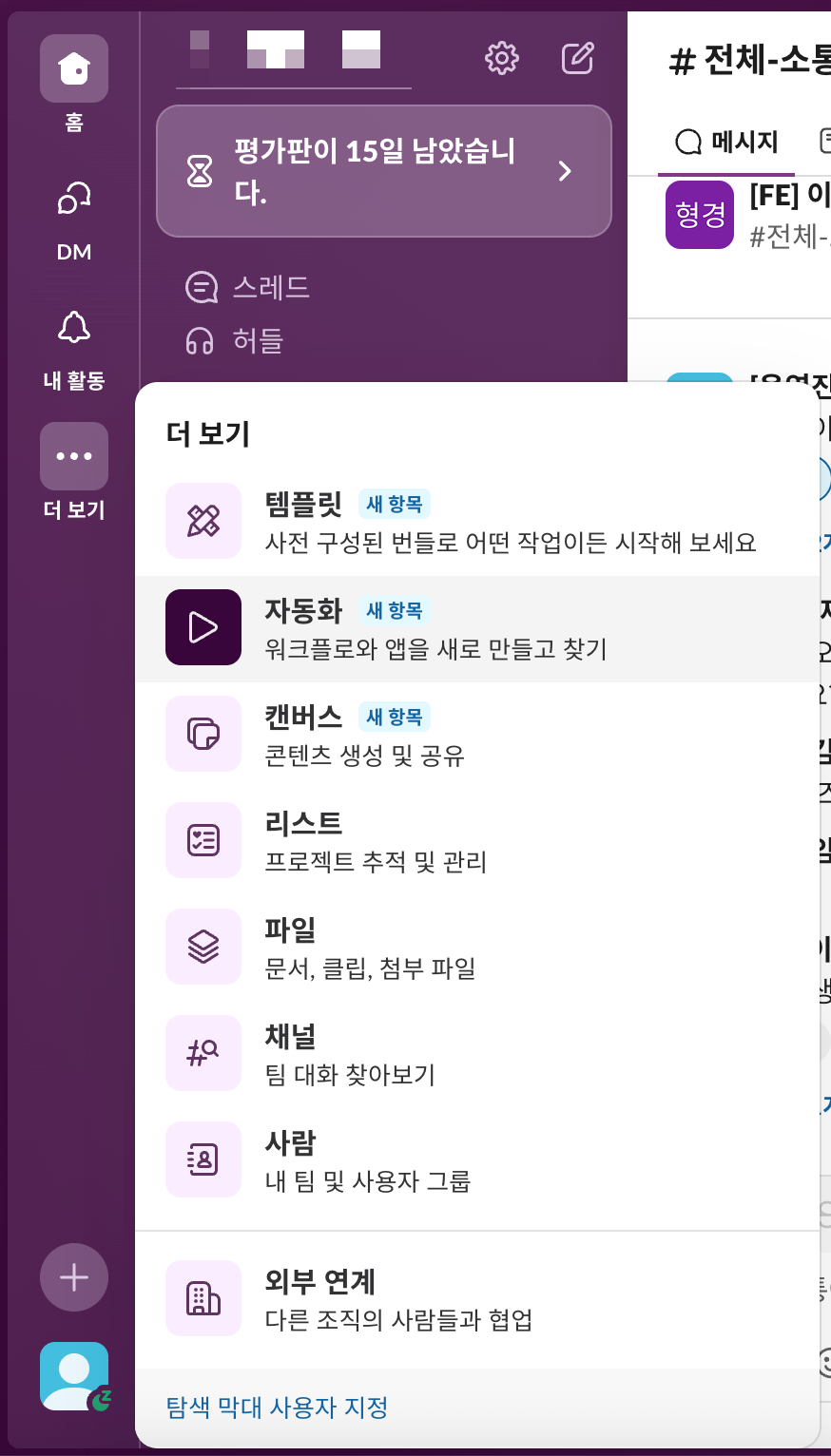Click the message bubble icon on 메시지 tab

point(688,143)
